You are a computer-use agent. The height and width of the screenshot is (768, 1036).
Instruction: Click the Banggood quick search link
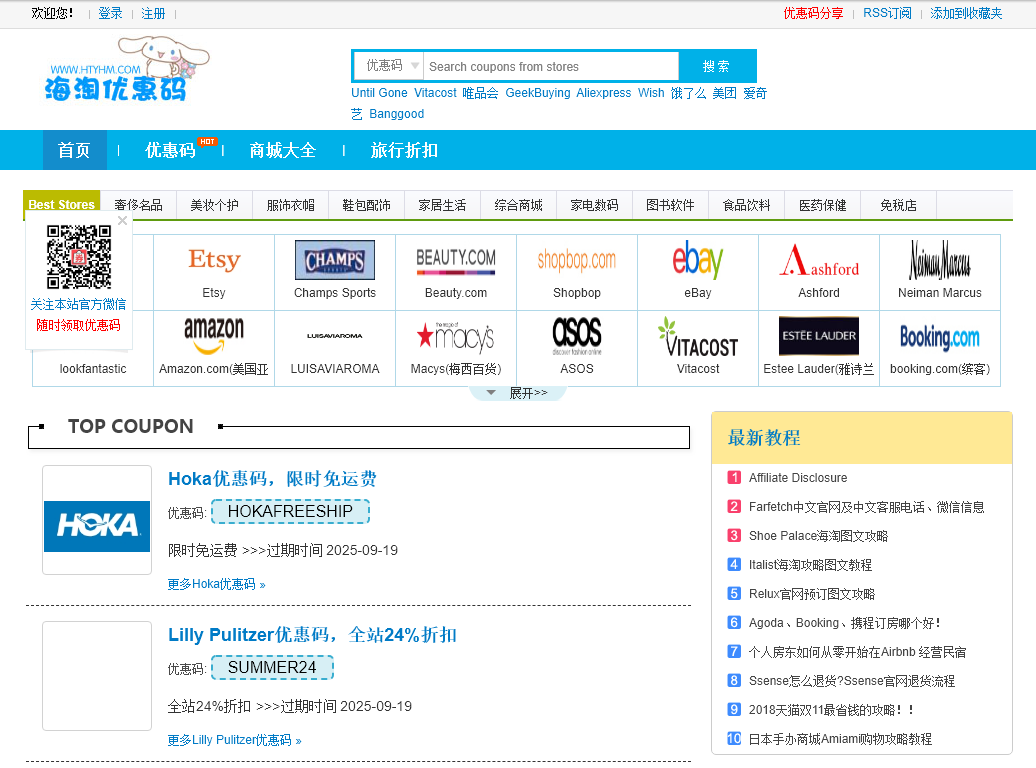click(x=396, y=114)
